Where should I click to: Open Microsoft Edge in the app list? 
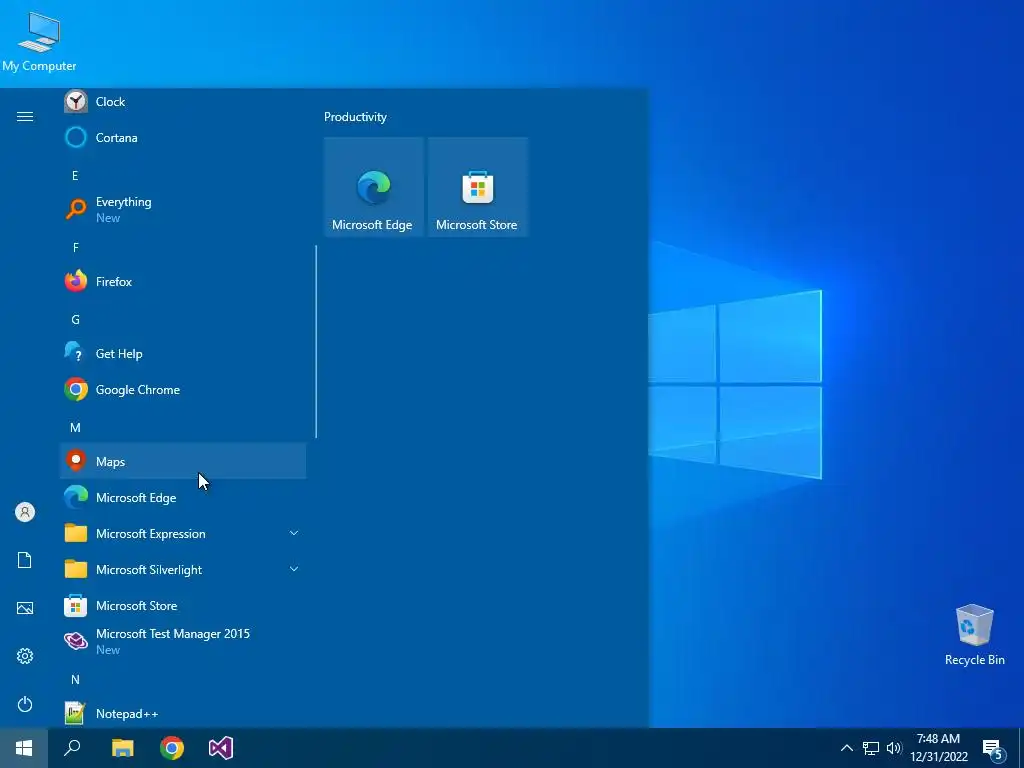[x=183, y=498]
